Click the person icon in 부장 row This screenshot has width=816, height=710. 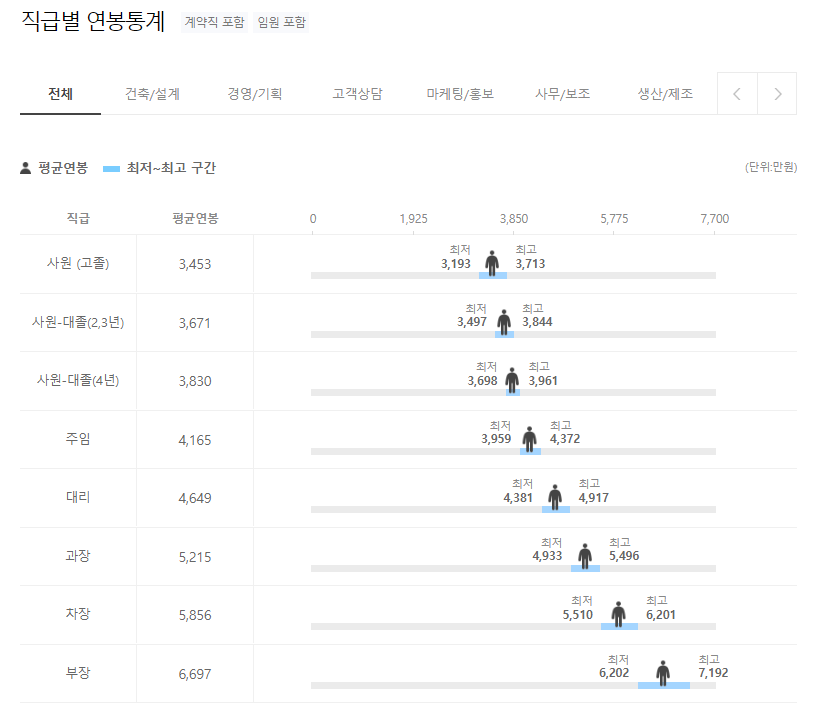662,673
